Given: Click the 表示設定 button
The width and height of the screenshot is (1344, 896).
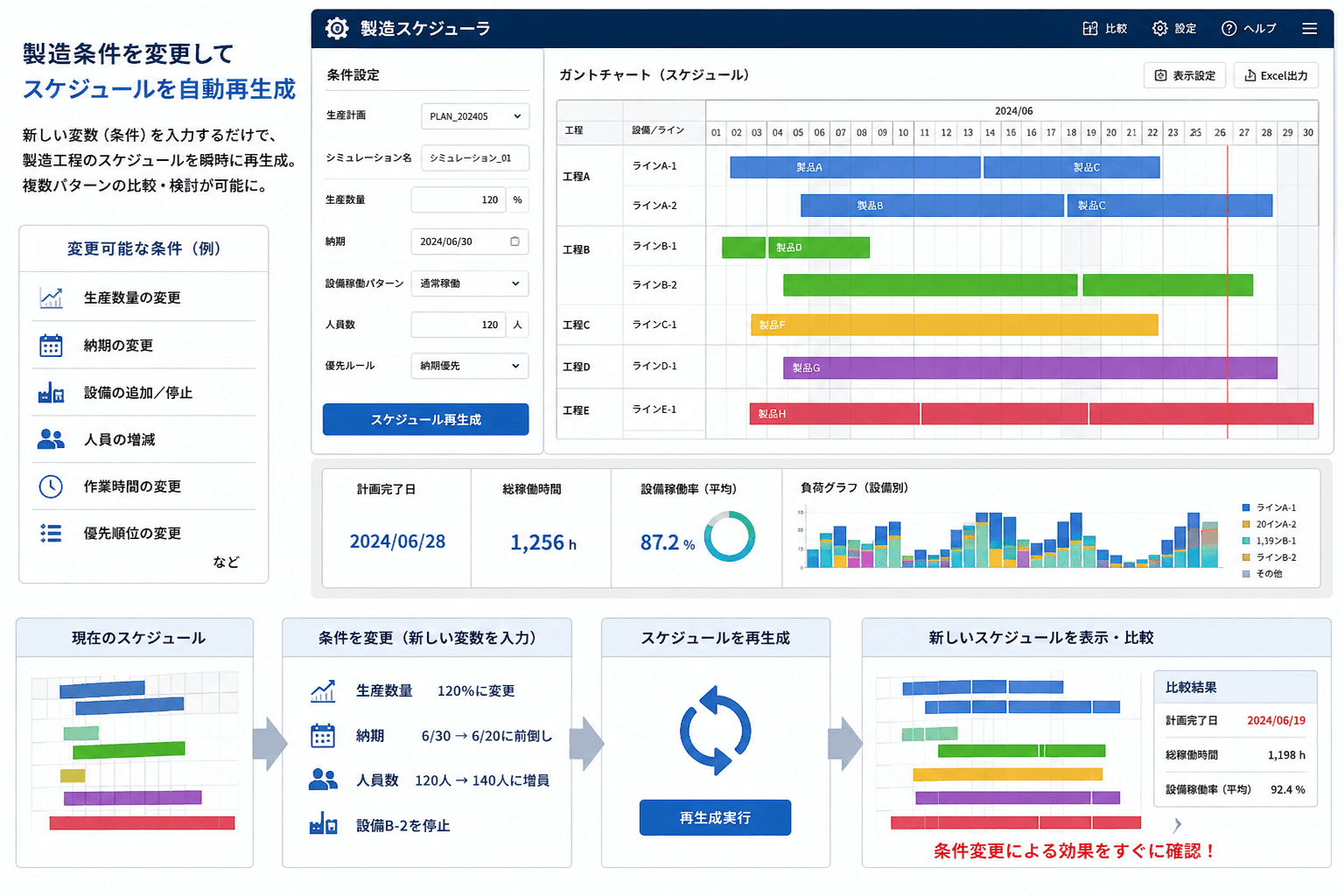Looking at the screenshot, I should [1185, 75].
